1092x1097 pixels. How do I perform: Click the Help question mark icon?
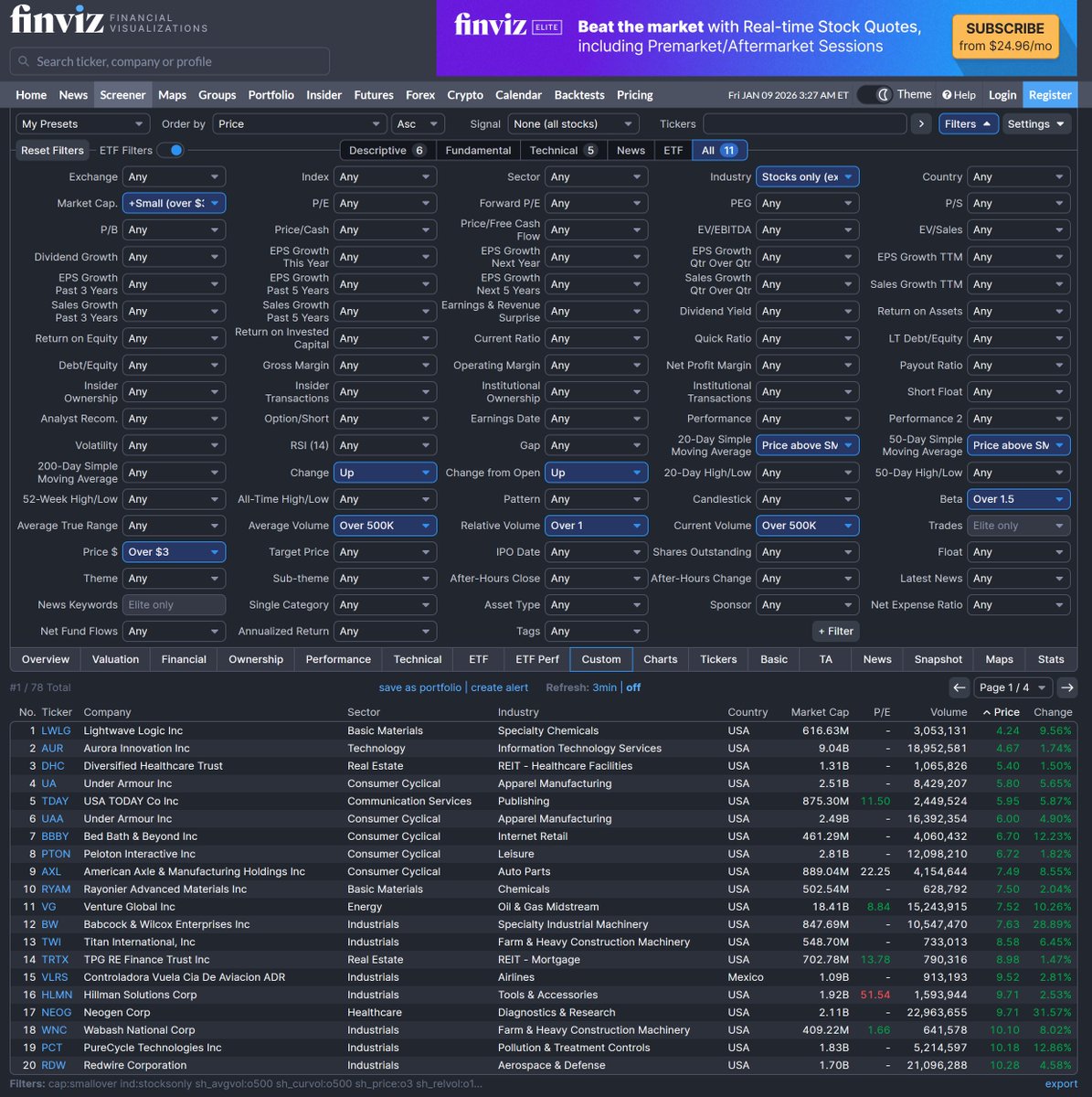(x=947, y=95)
